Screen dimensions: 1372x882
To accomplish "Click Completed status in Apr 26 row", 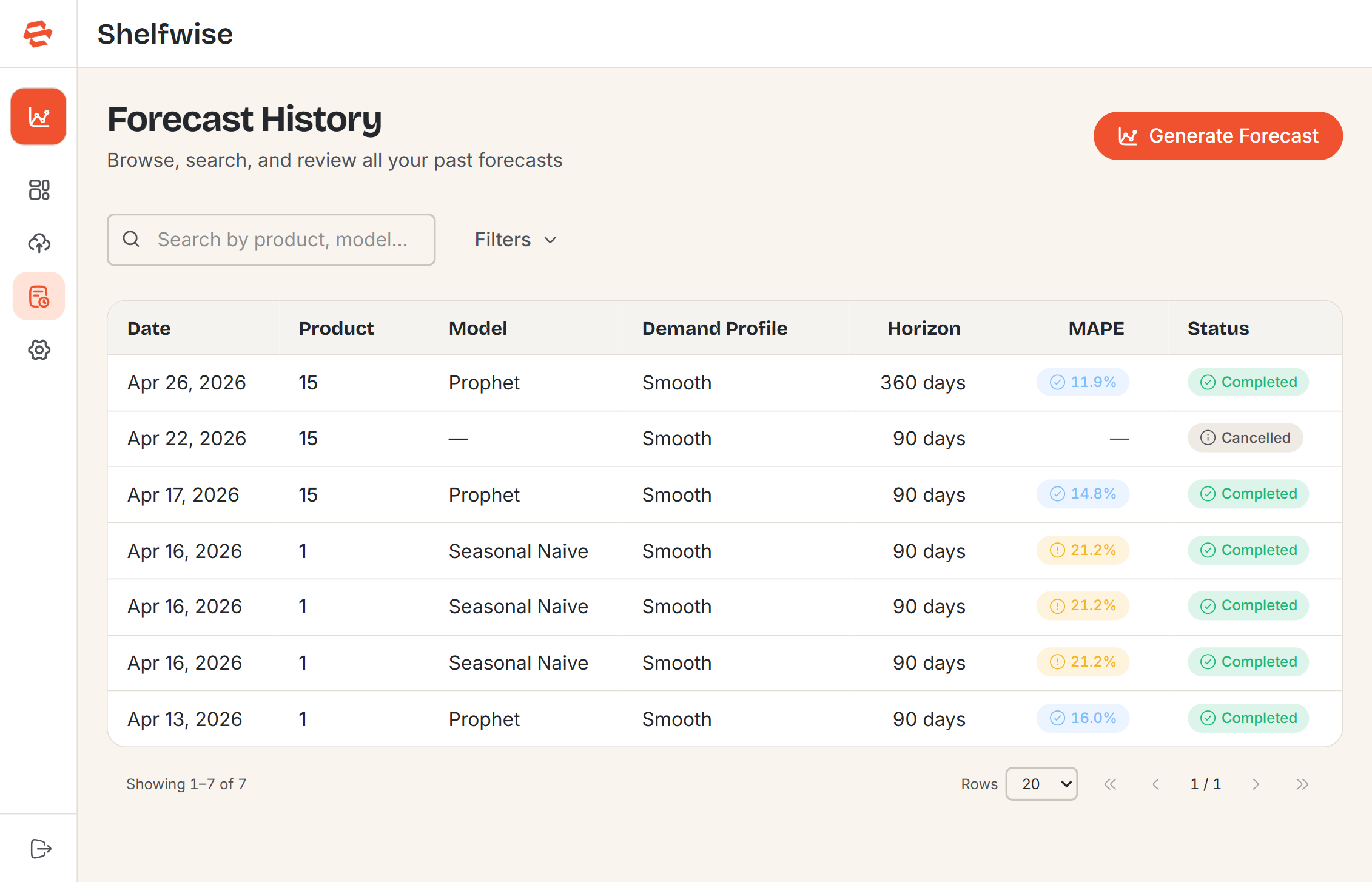I will pyautogui.click(x=1248, y=382).
